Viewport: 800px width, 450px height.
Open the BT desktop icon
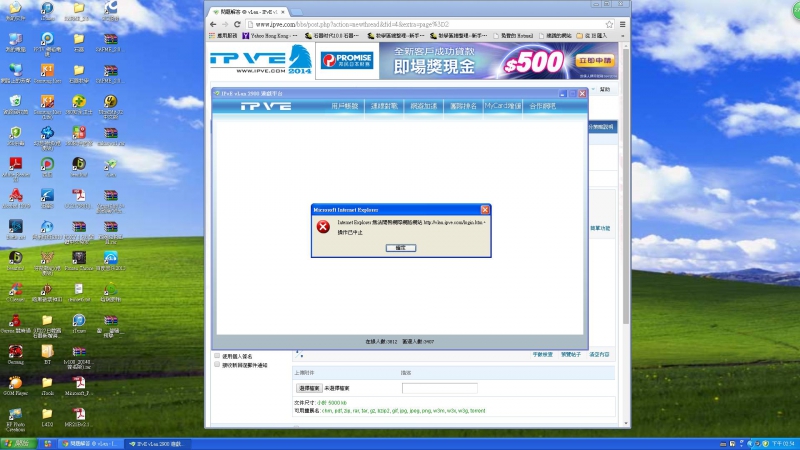point(47,355)
